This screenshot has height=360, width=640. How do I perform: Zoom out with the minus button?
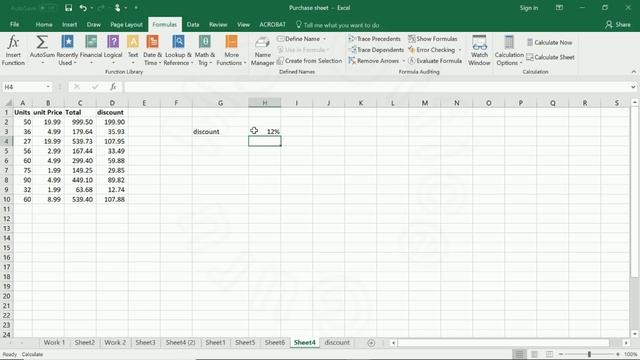(x=561, y=354)
